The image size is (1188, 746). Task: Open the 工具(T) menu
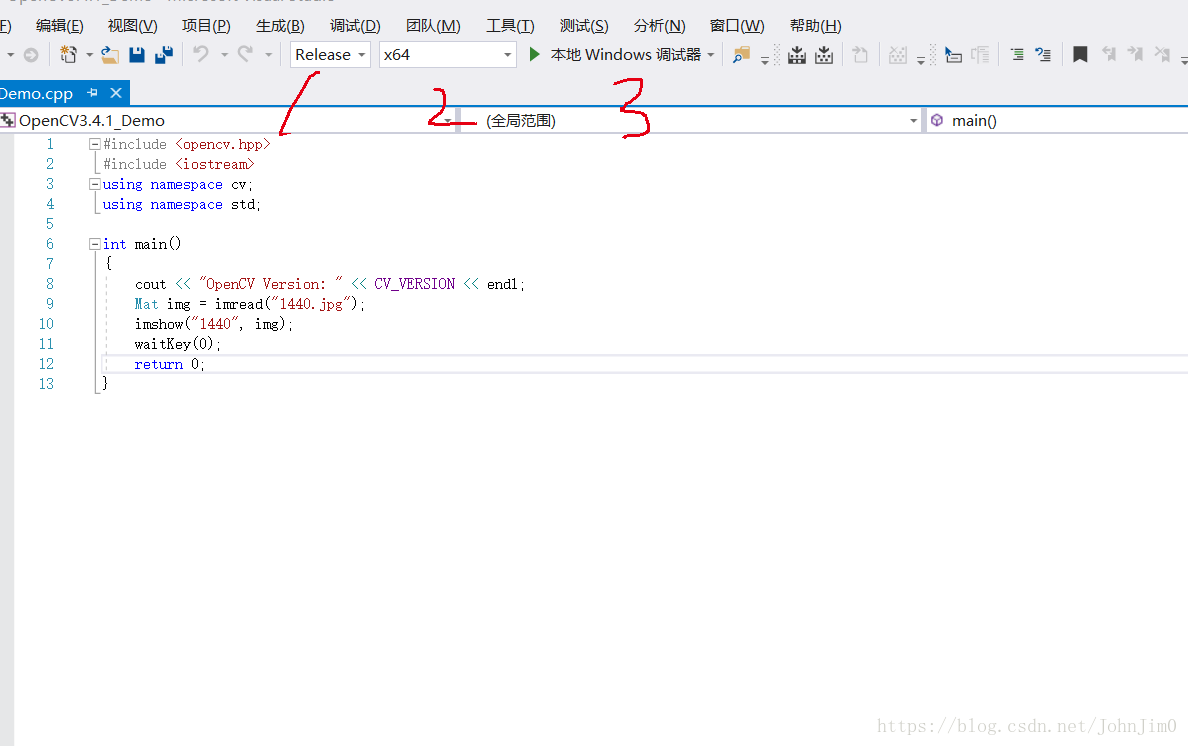[511, 26]
